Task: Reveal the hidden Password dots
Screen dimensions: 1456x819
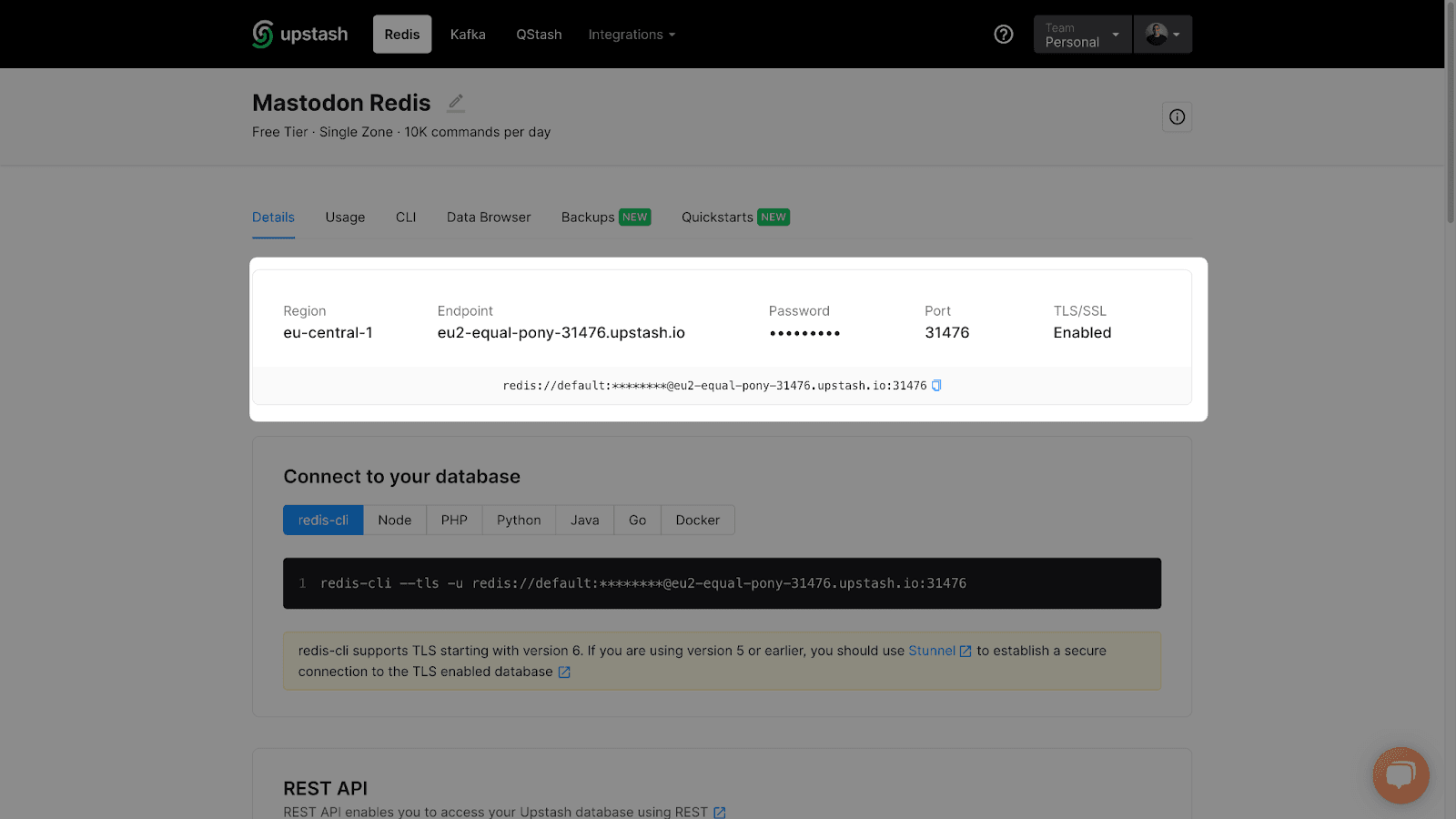Action: 804,334
